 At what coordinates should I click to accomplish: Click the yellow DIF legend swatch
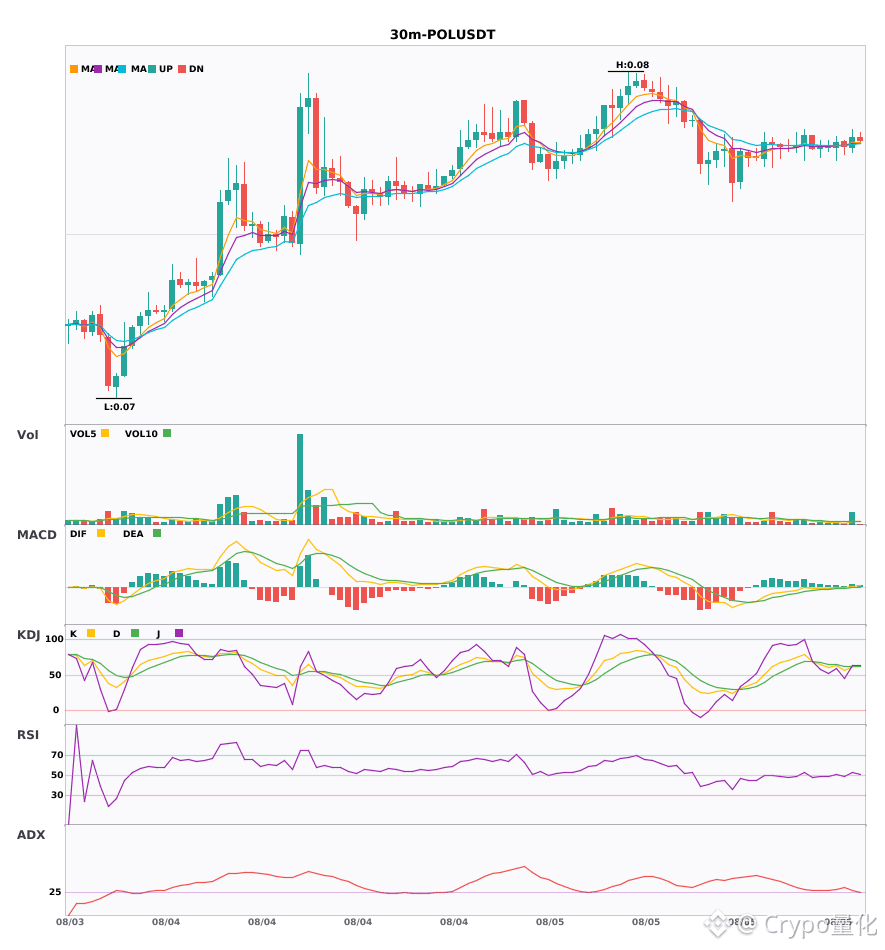101,533
